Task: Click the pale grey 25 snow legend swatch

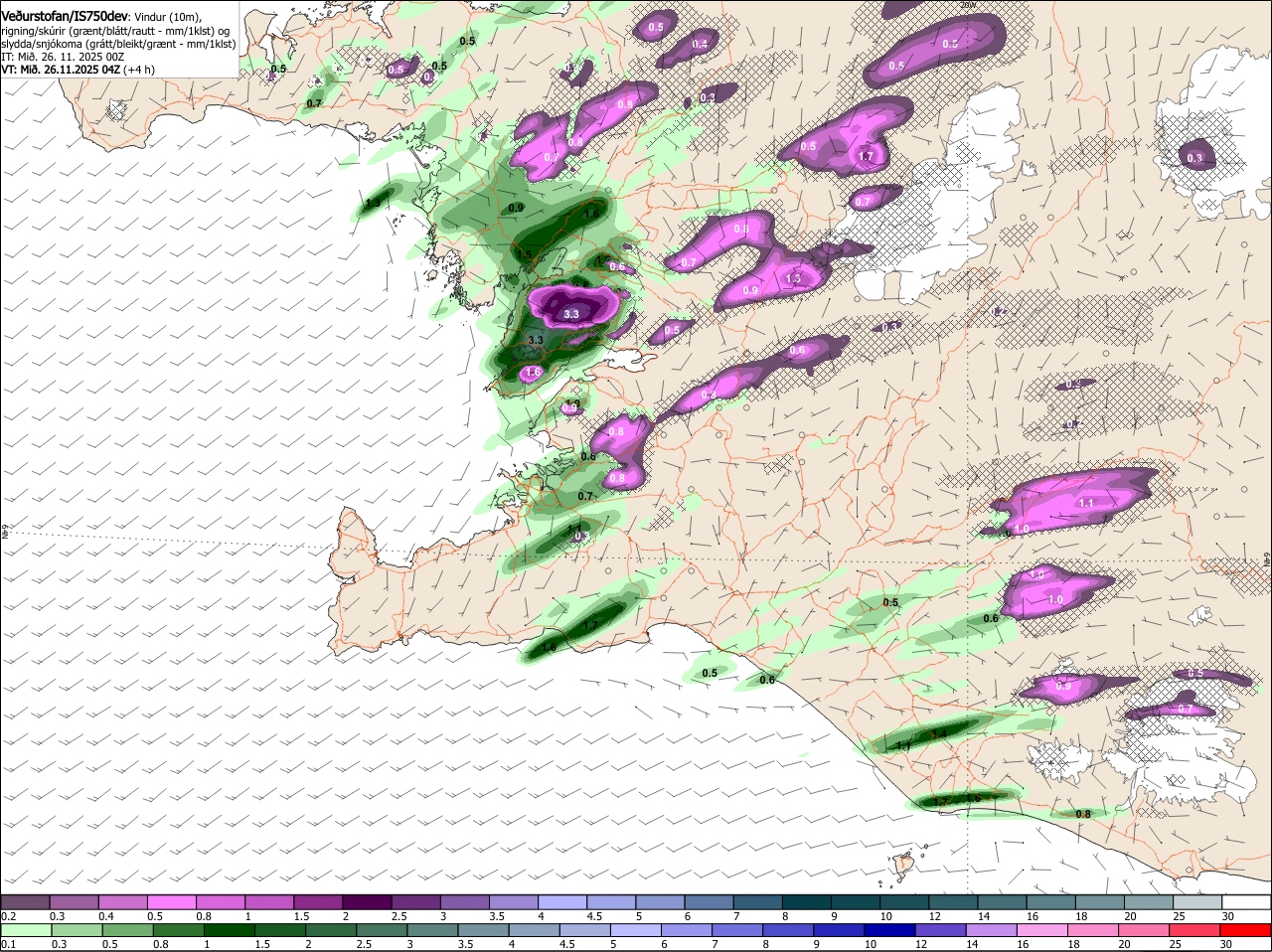Action: pos(1198,901)
